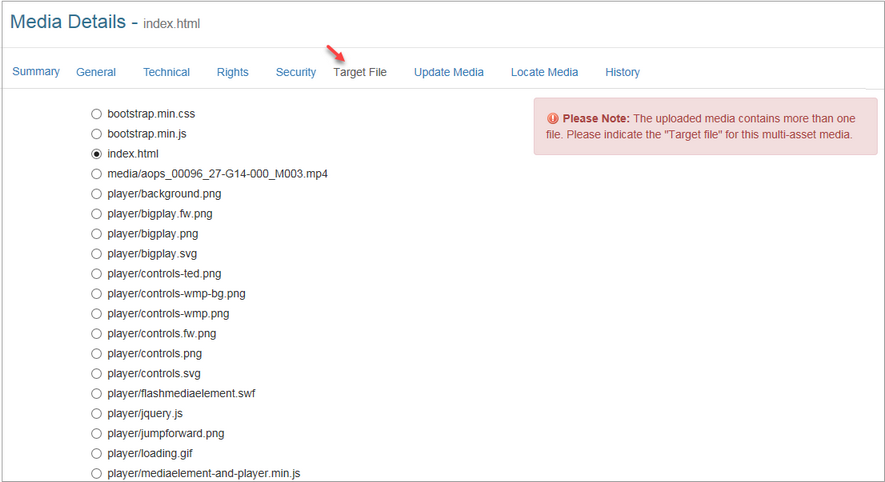Open the Security tab
Viewport: 885px width, 482px height.
[x=296, y=72]
